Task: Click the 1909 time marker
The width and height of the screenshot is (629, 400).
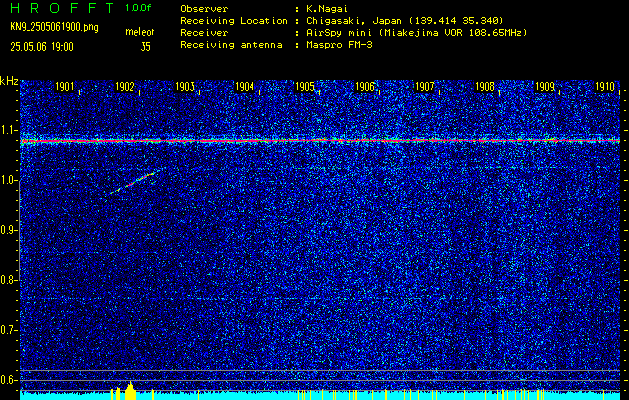Action: pyautogui.click(x=545, y=87)
